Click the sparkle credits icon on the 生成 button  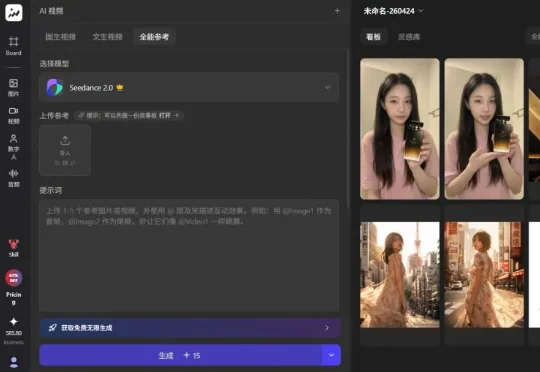pos(186,355)
